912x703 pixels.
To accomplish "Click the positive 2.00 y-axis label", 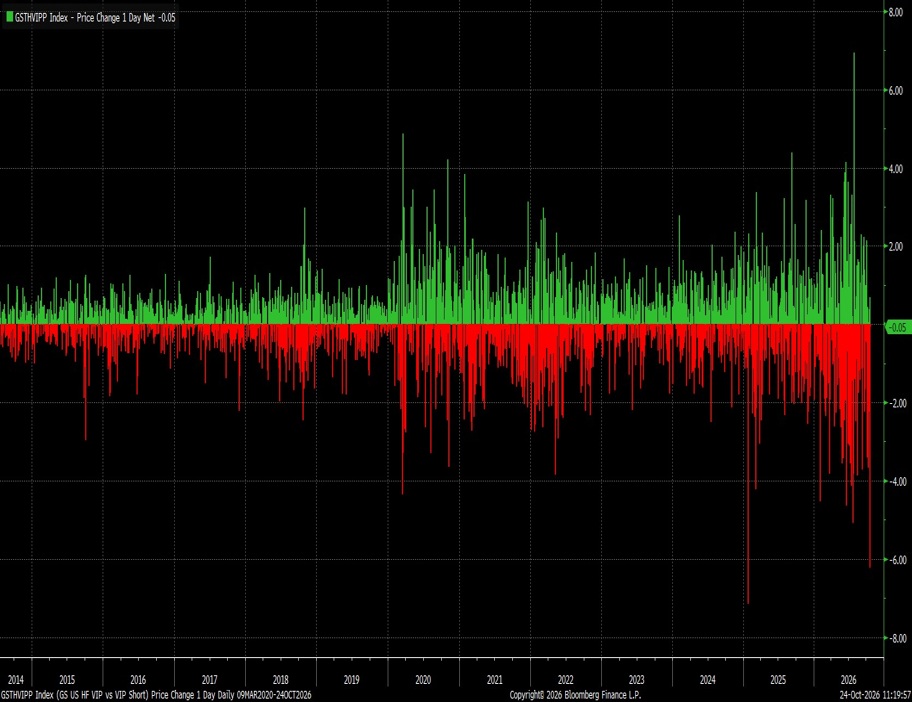I will (895, 247).
